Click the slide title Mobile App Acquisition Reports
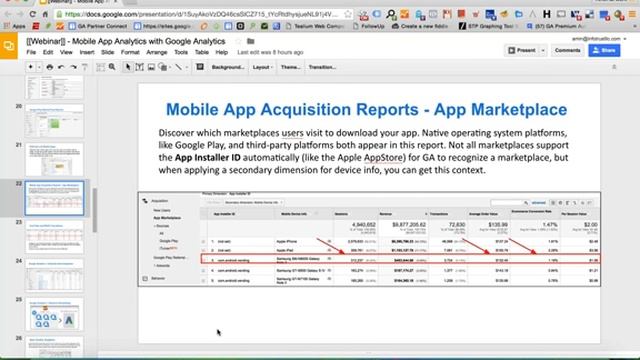 coord(366,109)
